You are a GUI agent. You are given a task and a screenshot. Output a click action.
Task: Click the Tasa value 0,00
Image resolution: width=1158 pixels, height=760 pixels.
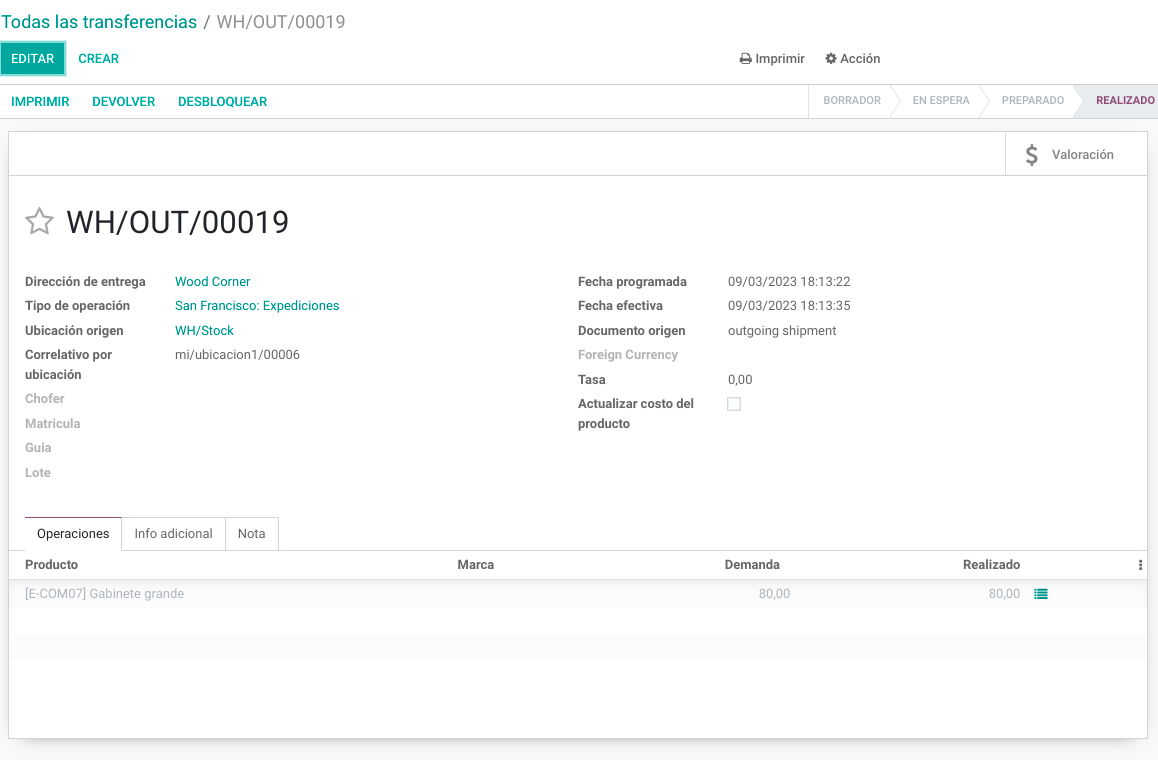click(740, 380)
